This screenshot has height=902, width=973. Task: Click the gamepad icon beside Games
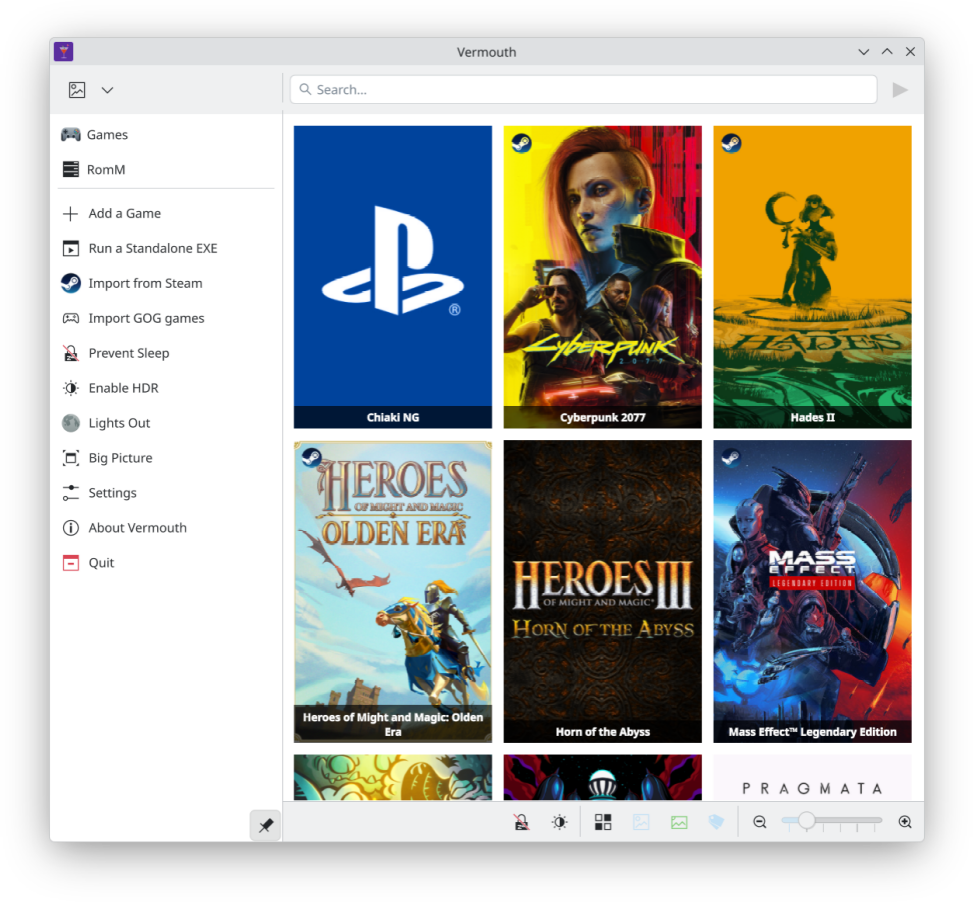click(x=71, y=135)
